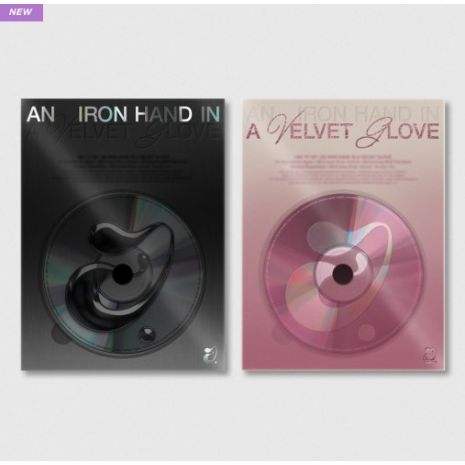Click the small logo on pink album

coord(431,356)
